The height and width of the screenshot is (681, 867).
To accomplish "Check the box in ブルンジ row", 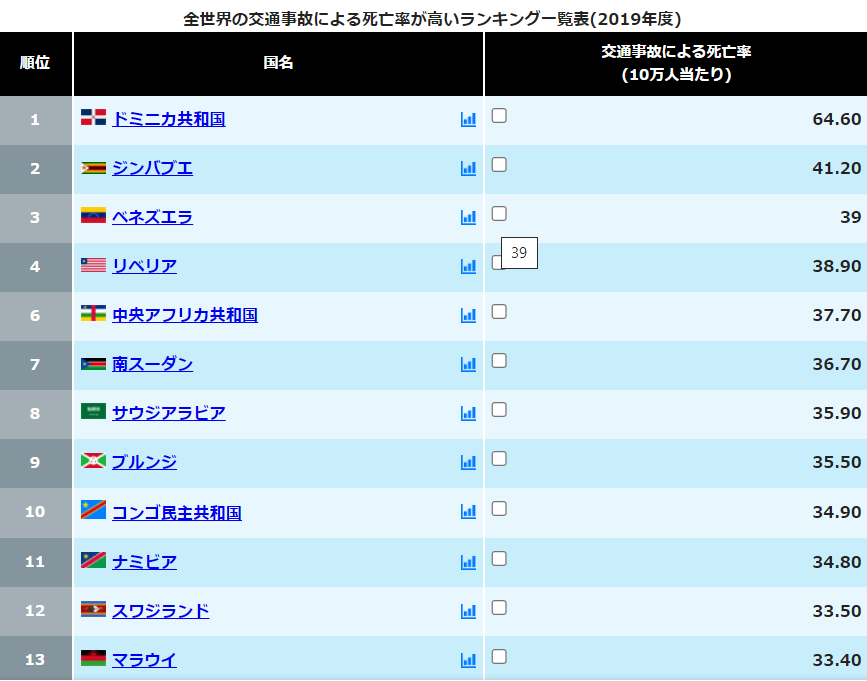I will coord(499,458).
